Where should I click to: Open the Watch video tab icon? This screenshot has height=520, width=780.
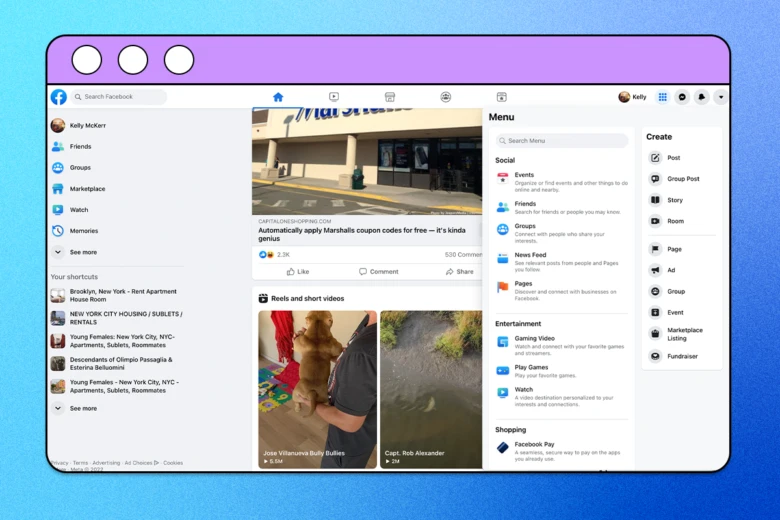click(x=334, y=97)
